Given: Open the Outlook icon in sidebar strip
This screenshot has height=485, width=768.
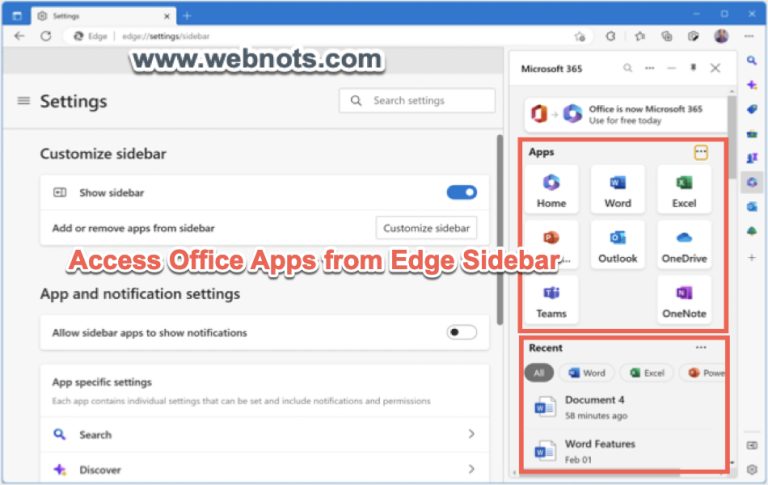Looking at the screenshot, I should pyautogui.click(x=752, y=207).
